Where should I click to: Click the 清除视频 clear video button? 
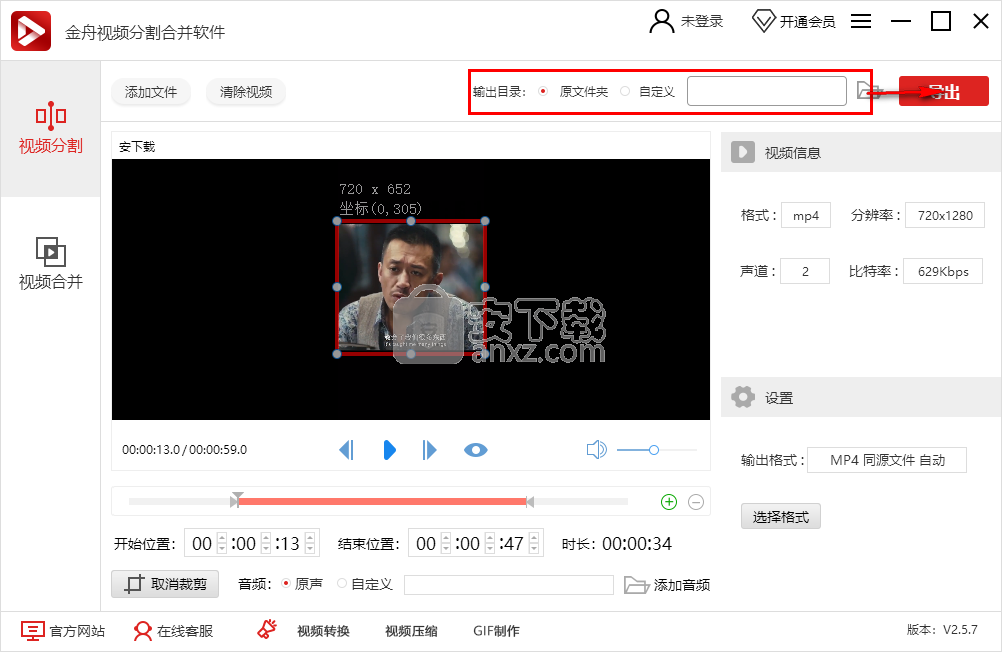click(246, 92)
